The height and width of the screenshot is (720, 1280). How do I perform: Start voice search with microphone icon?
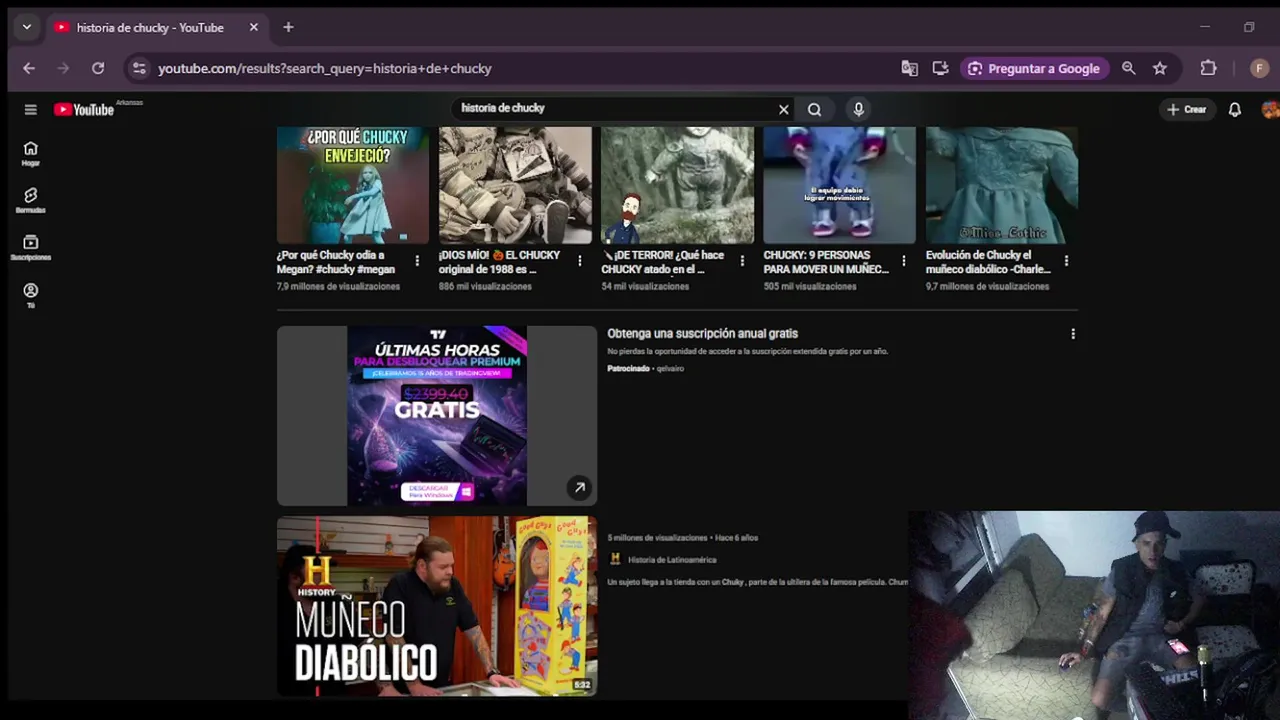pos(858,109)
